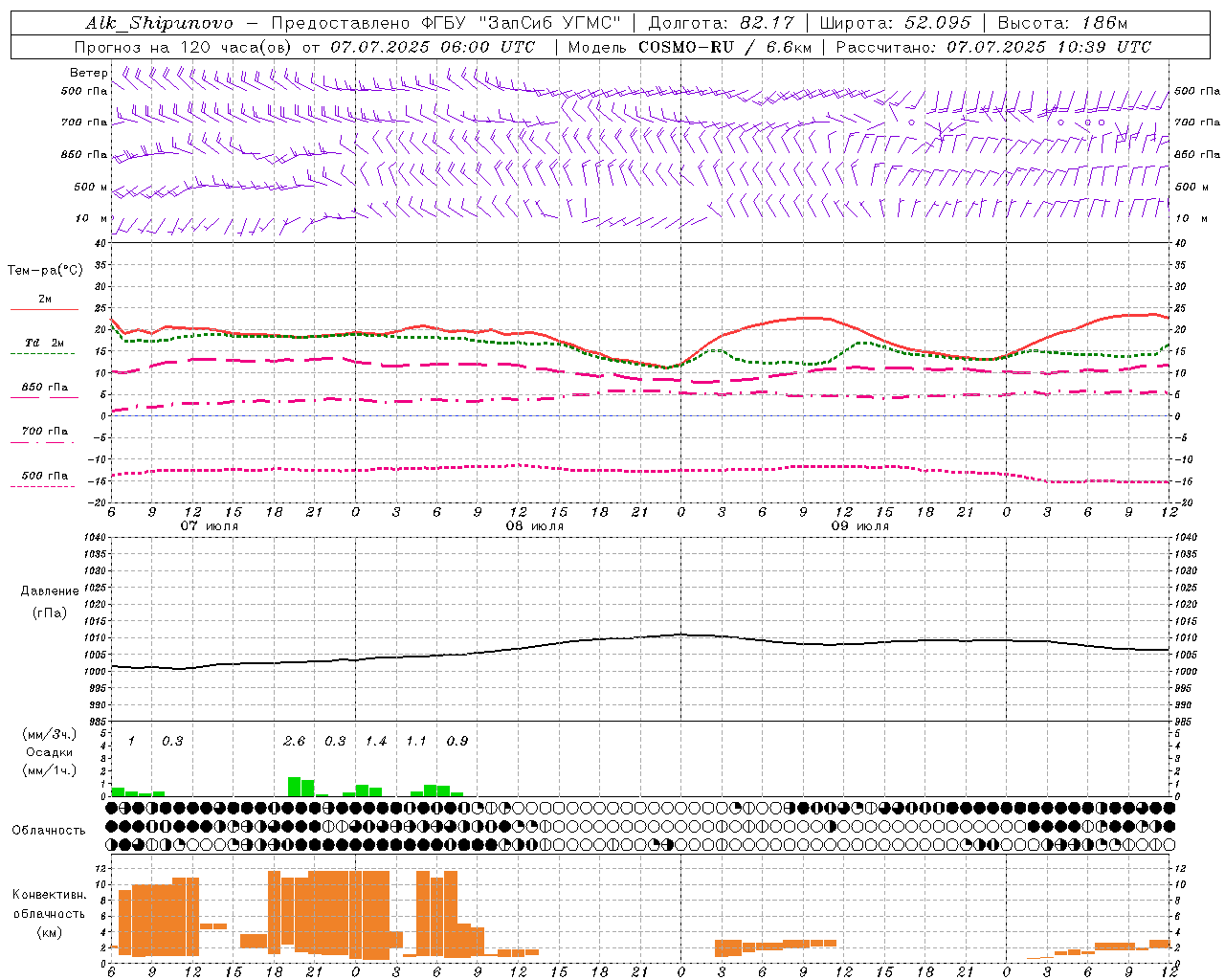Click the station title Alk_Shipunovo
1225x980 pixels.
coord(159,23)
